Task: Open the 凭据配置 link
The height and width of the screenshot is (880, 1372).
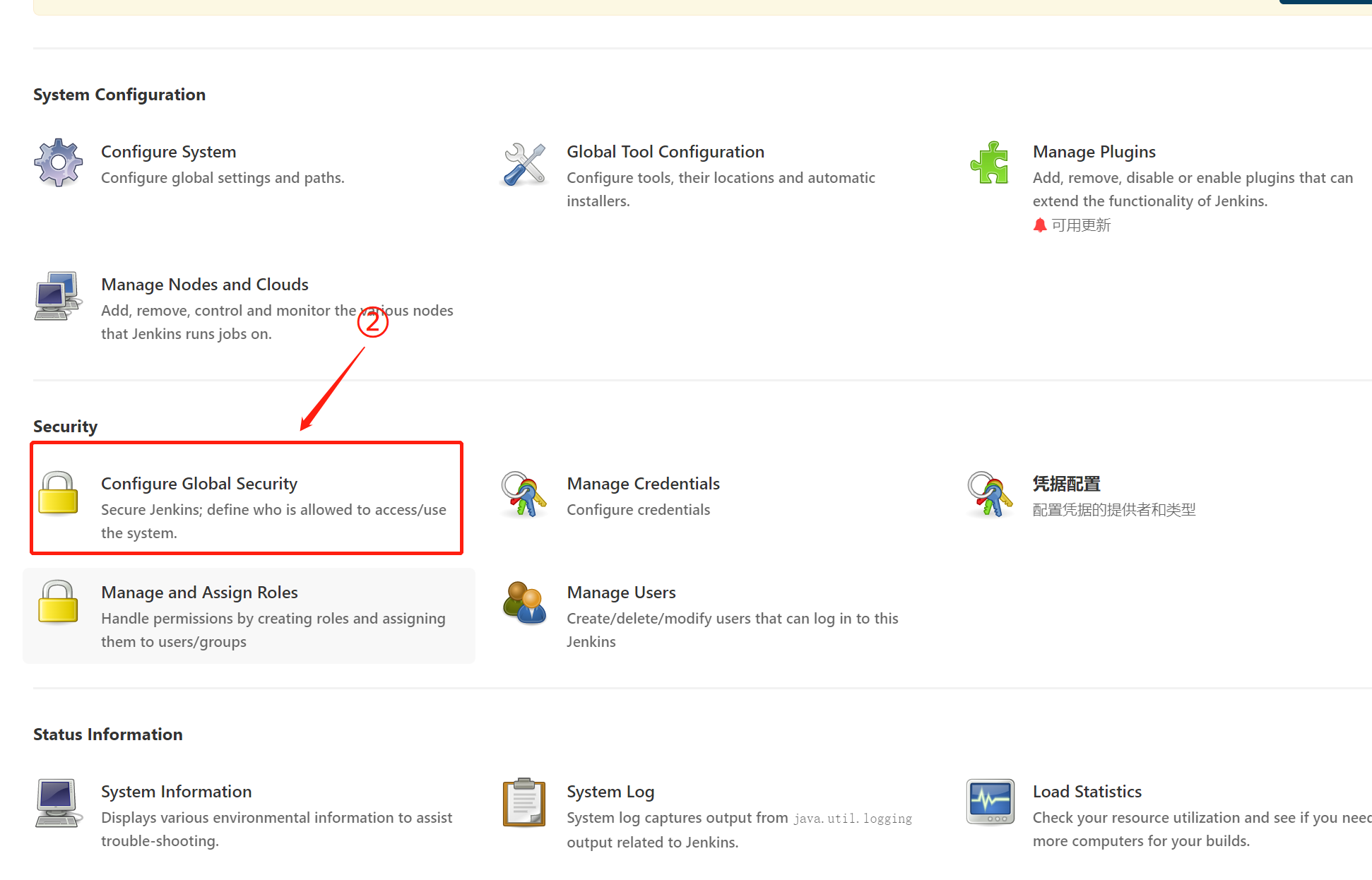Action: [x=1067, y=484]
